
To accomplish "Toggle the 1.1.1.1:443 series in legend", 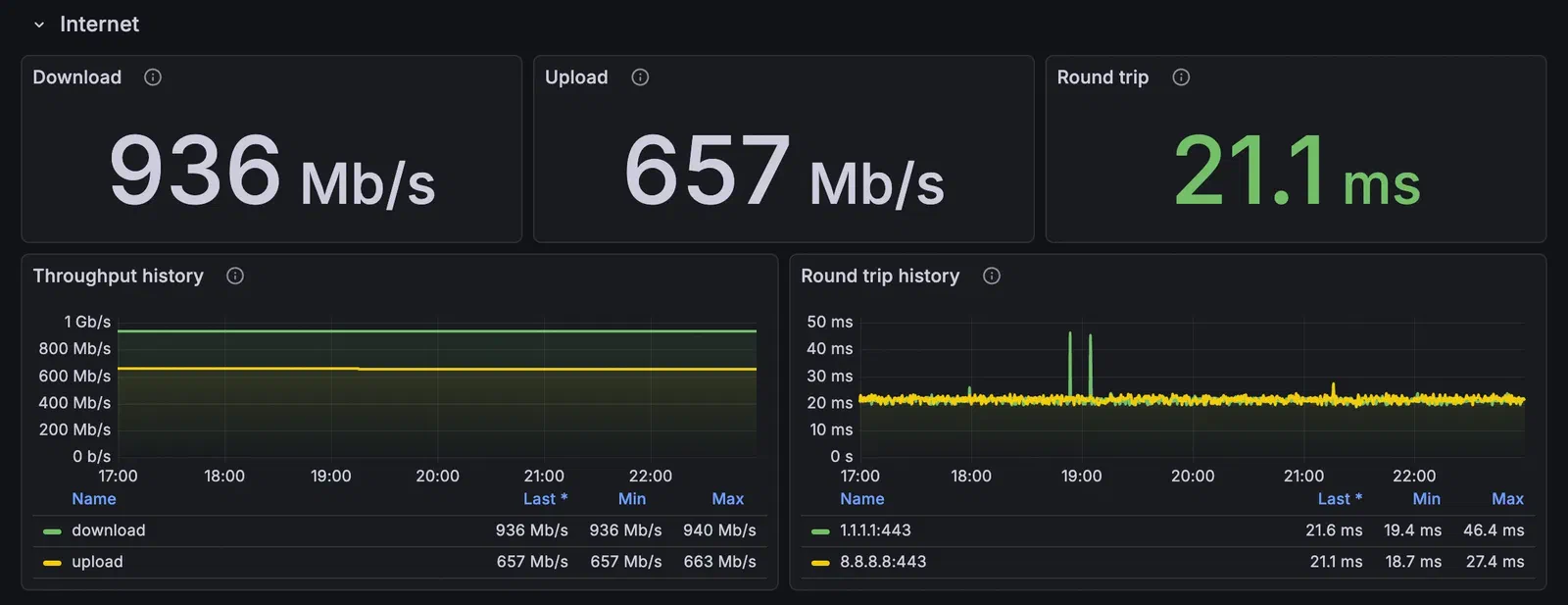I will [x=875, y=530].
